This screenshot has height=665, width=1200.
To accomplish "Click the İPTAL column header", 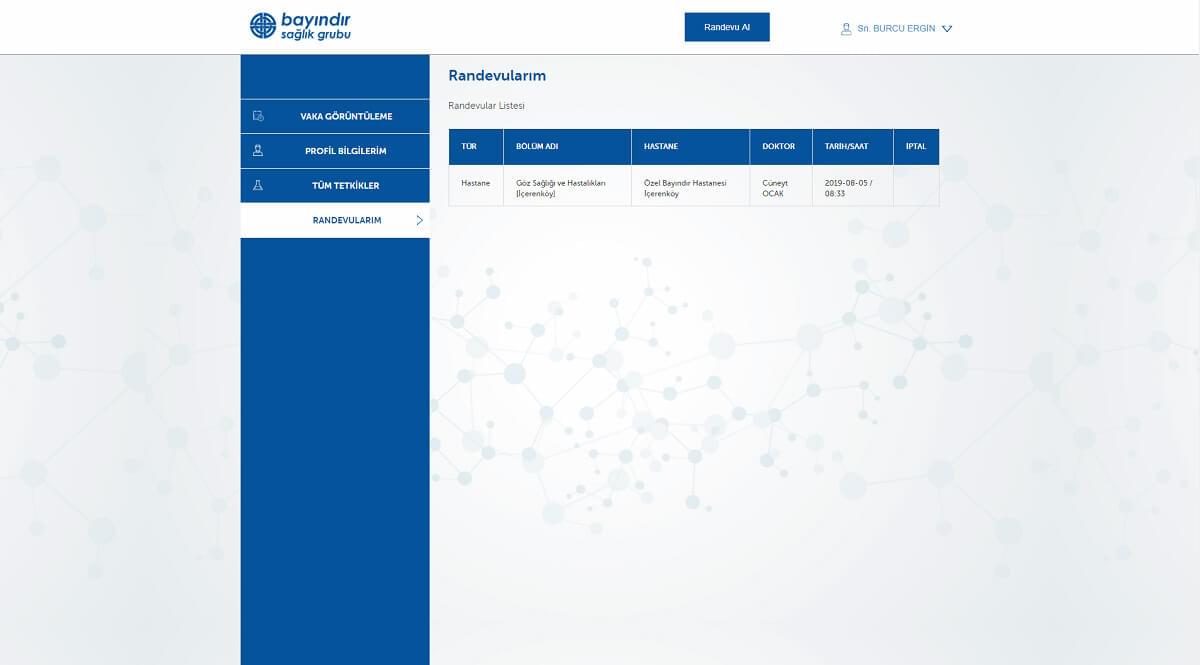I will tap(915, 147).
